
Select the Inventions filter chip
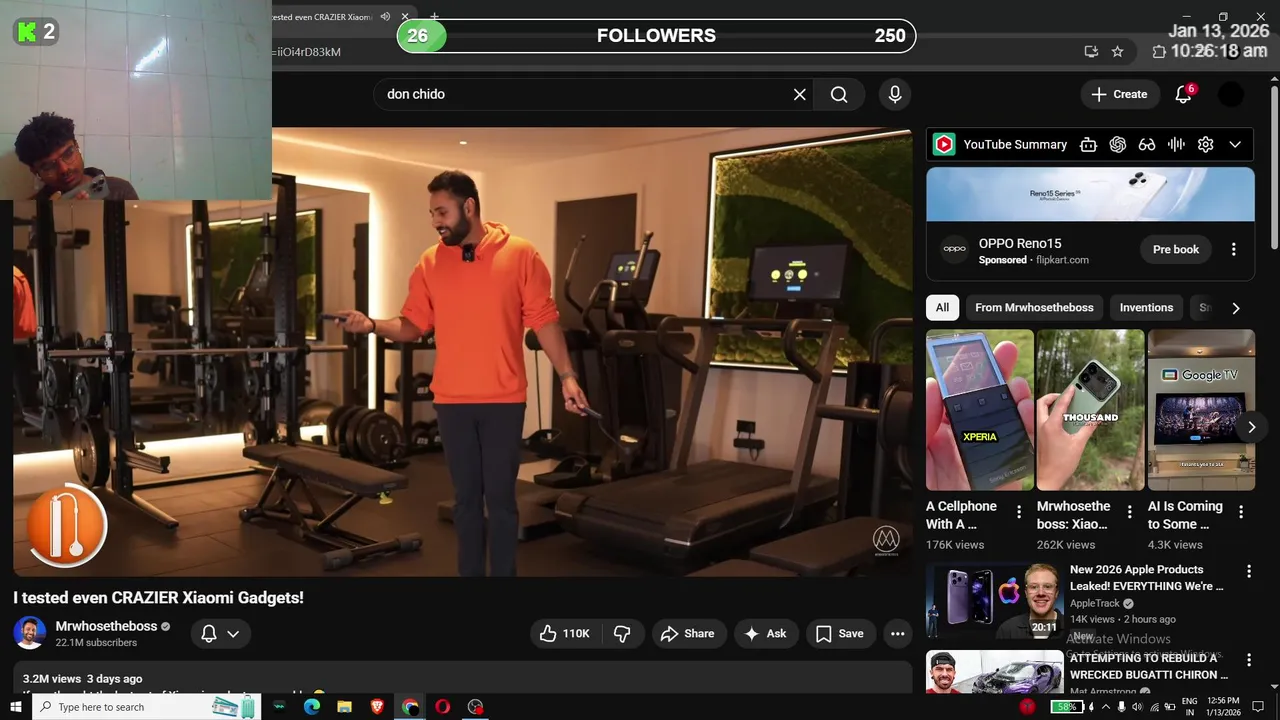pos(1146,307)
